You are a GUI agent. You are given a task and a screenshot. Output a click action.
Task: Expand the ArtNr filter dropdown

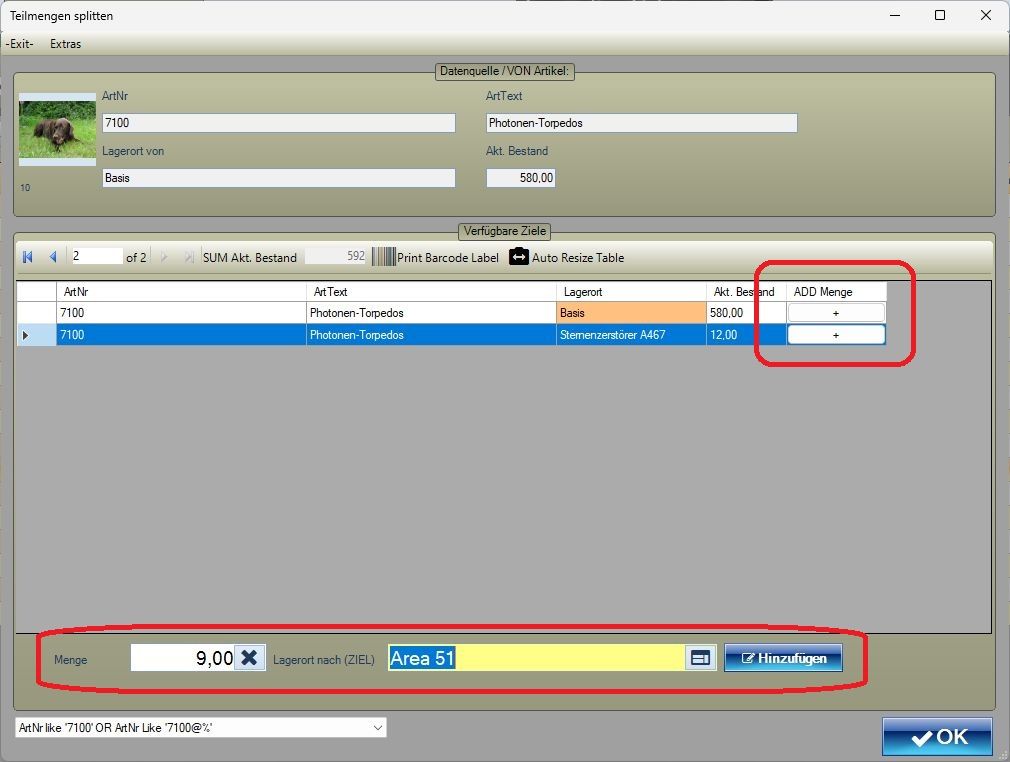click(377, 728)
